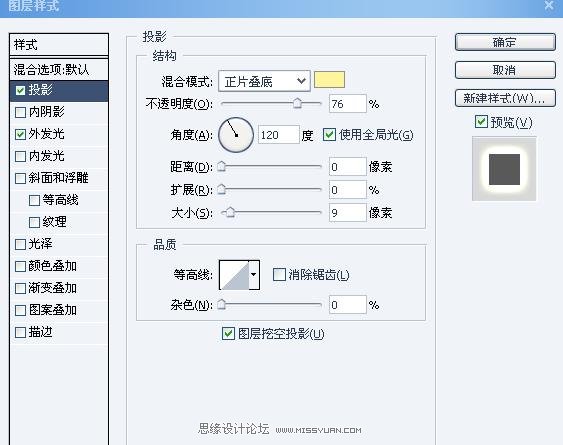Enable the 描边 checkbox
Viewport: 563px width, 445px height.
pos(20,332)
